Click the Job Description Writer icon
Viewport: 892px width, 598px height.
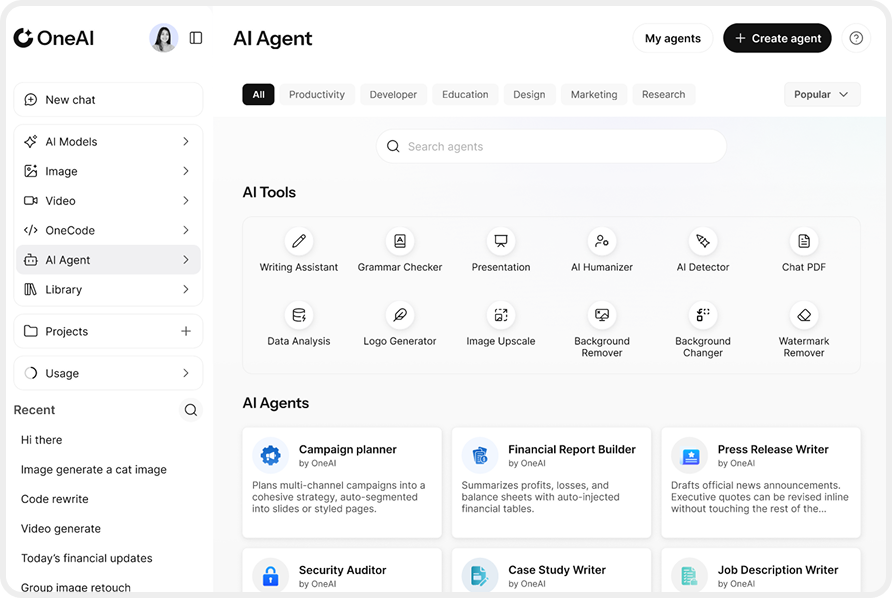[x=689, y=576]
